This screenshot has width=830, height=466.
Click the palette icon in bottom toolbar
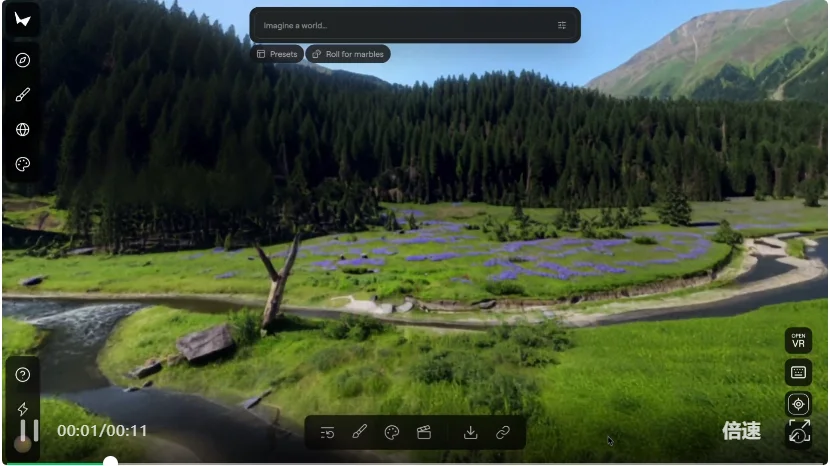click(392, 432)
